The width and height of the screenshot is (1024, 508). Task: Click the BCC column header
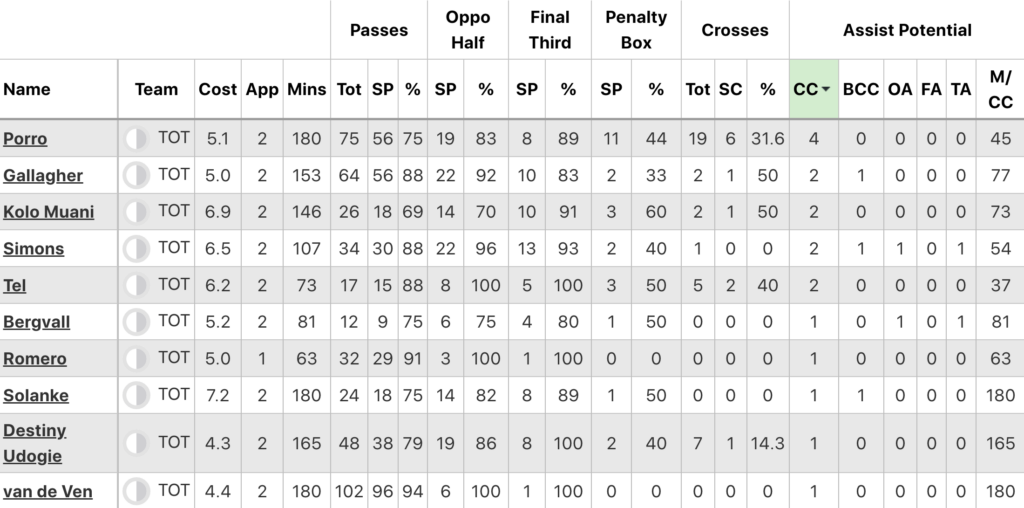pyautogui.click(x=860, y=89)
